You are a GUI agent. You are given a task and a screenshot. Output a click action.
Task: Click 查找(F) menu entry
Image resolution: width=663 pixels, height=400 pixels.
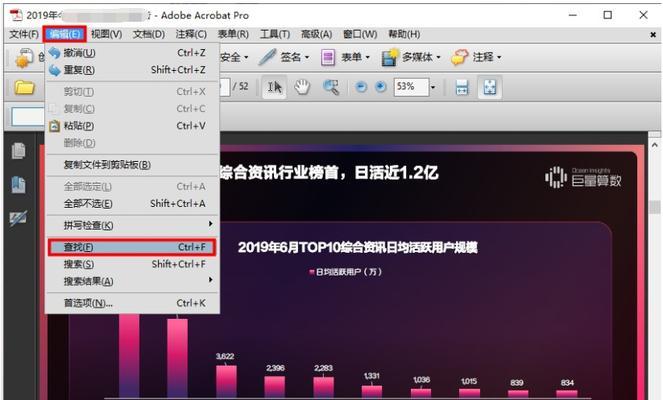(x=132, y=247)
